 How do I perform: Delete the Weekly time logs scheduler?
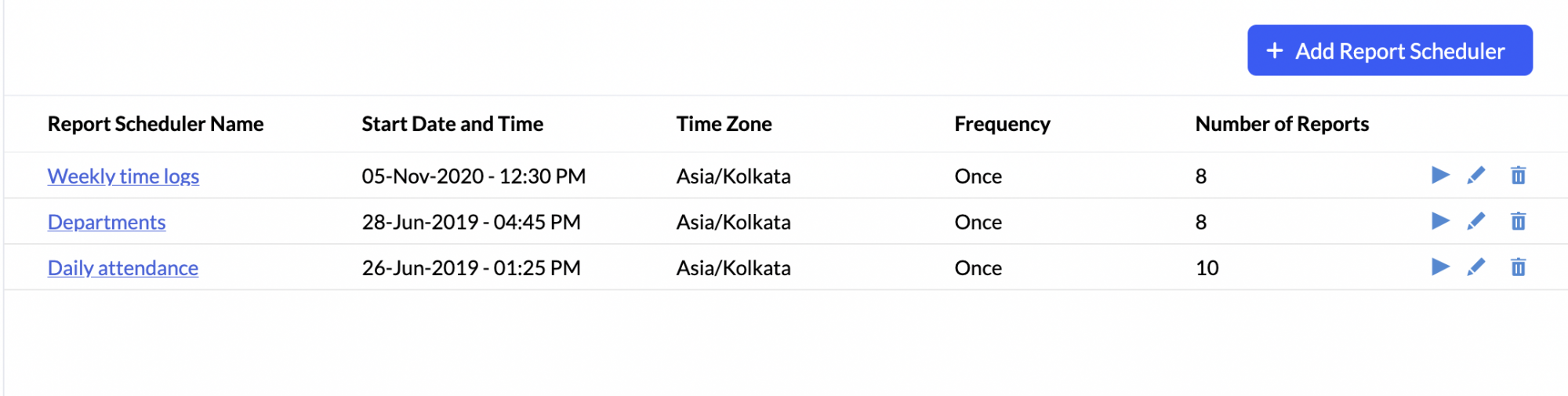tap(1519, 175)
